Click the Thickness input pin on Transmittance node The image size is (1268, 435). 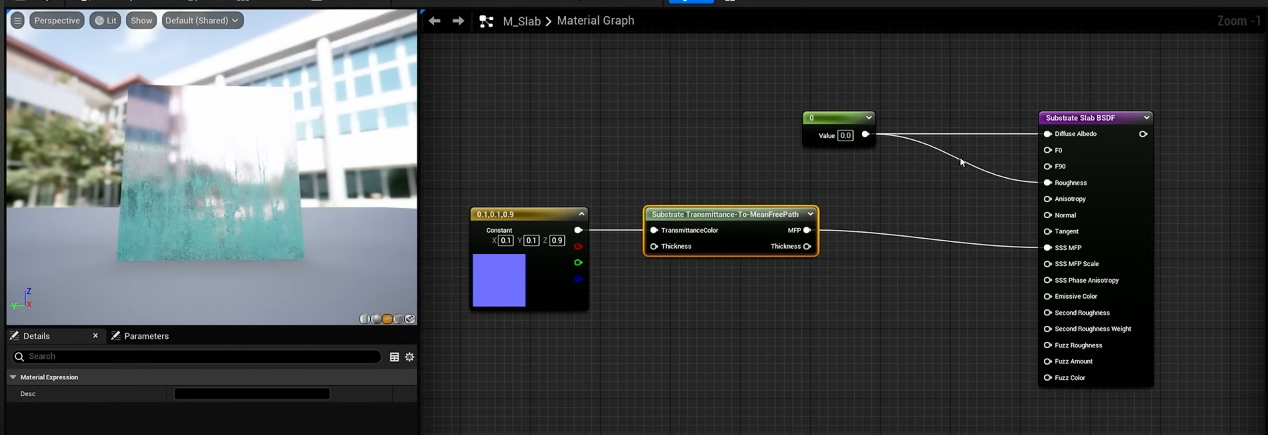(654, 246)
